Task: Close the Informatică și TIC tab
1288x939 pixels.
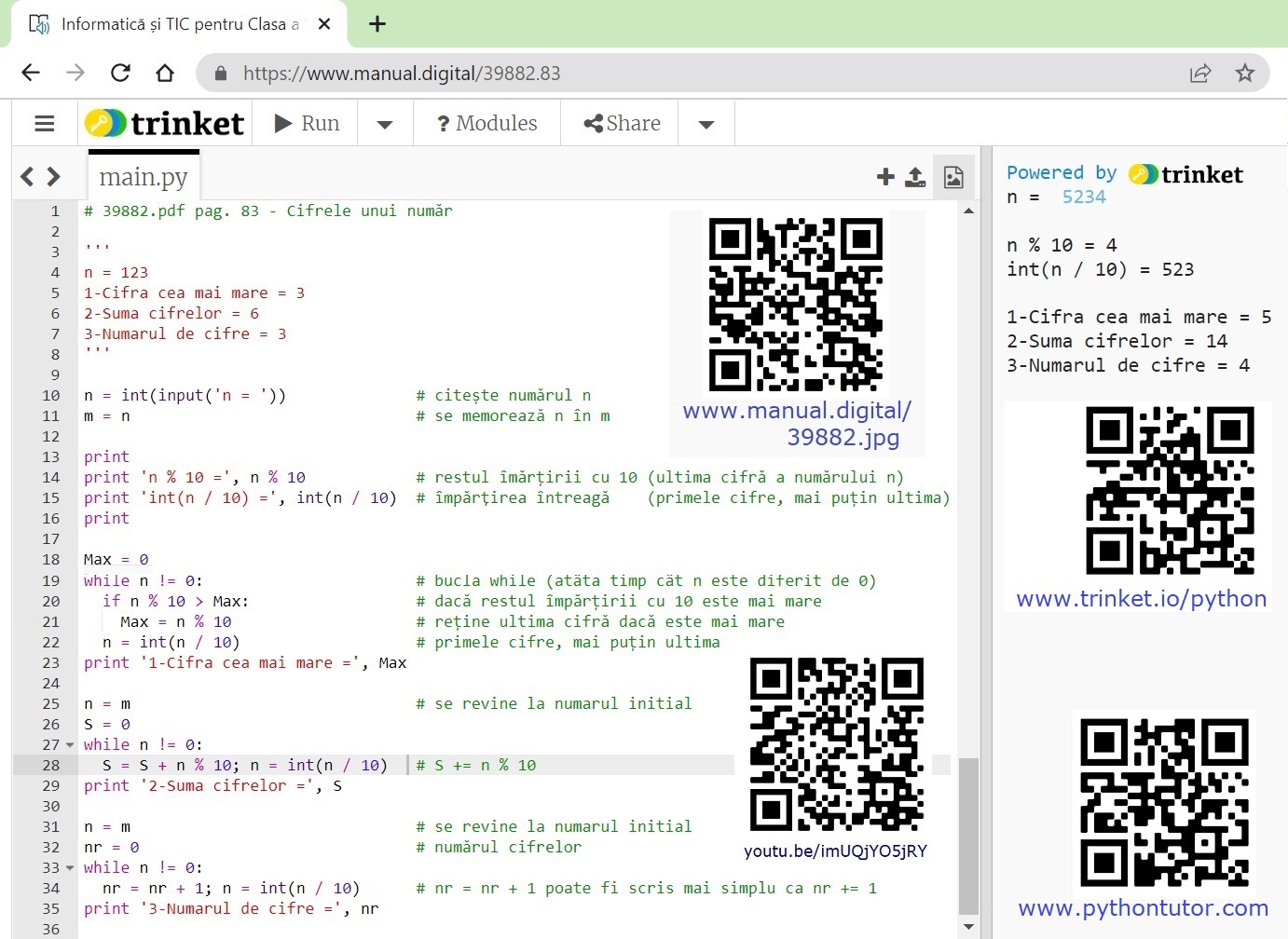Action: (x=324, y=24)
